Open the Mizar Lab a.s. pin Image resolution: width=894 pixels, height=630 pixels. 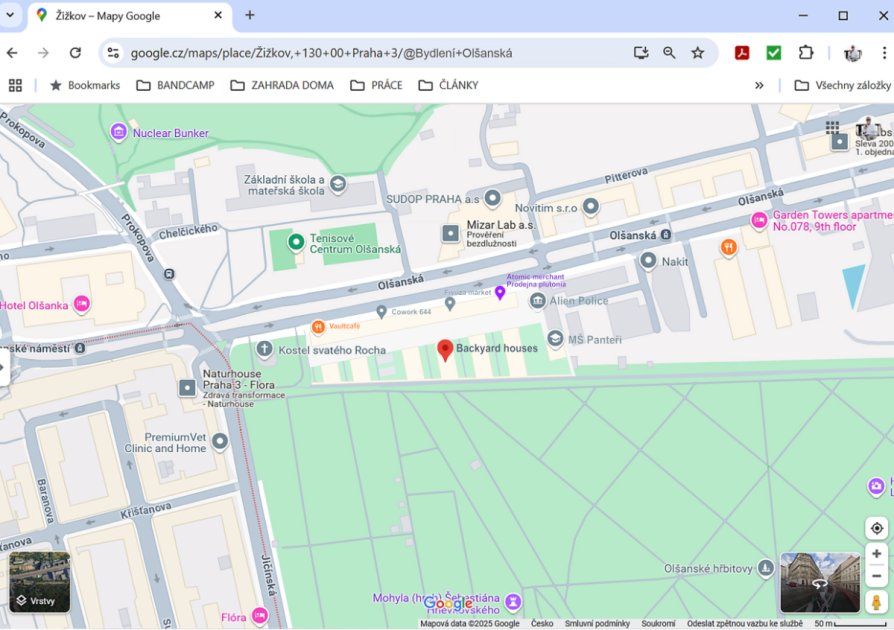450,233
